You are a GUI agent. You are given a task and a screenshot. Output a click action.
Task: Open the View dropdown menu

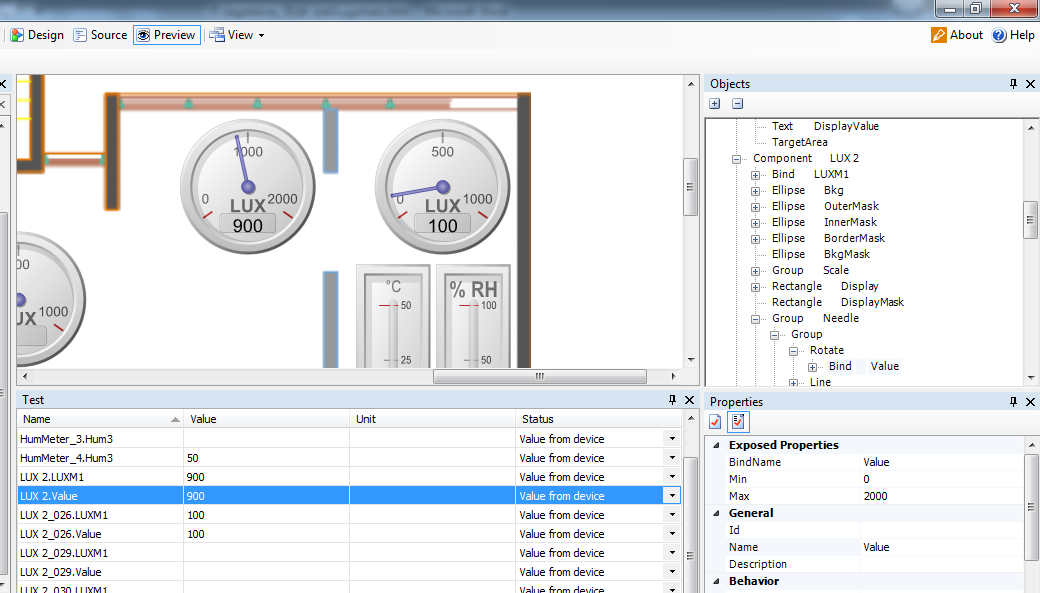(x=237, y=35)
